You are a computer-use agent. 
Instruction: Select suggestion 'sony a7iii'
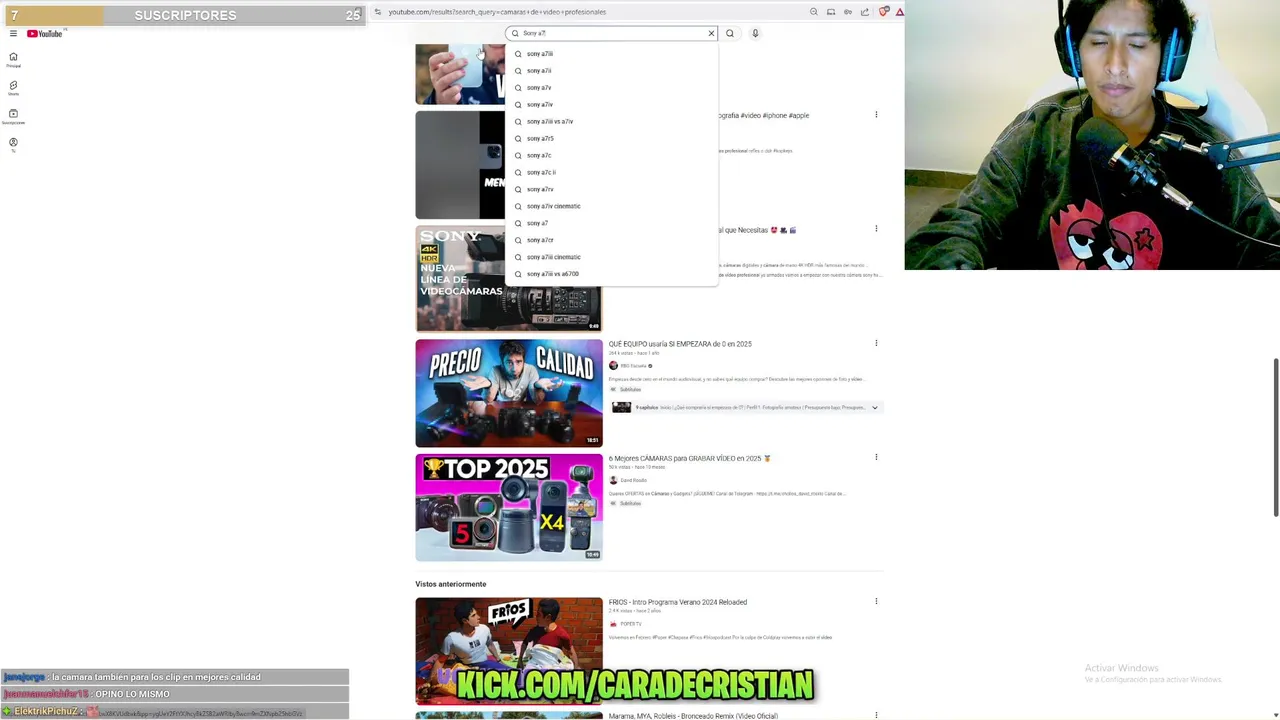[611, 54]
